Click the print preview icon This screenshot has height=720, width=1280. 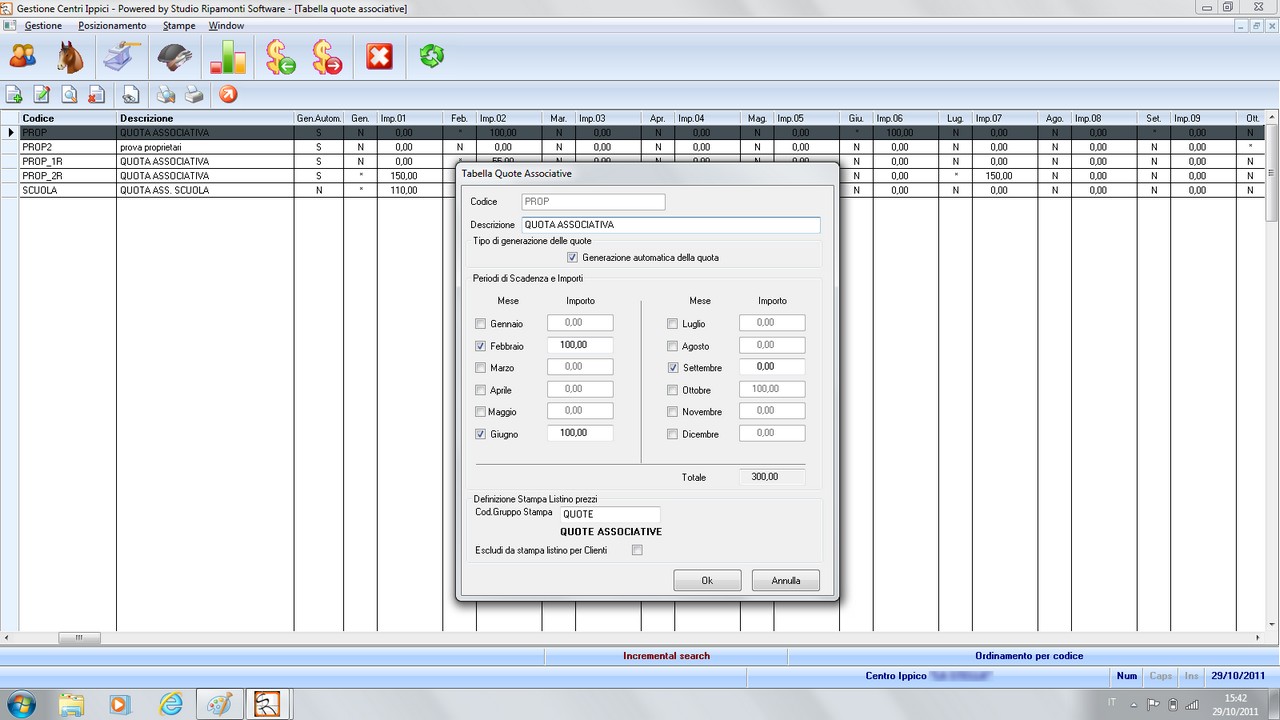pyautogui.click(x=165, y=95)
